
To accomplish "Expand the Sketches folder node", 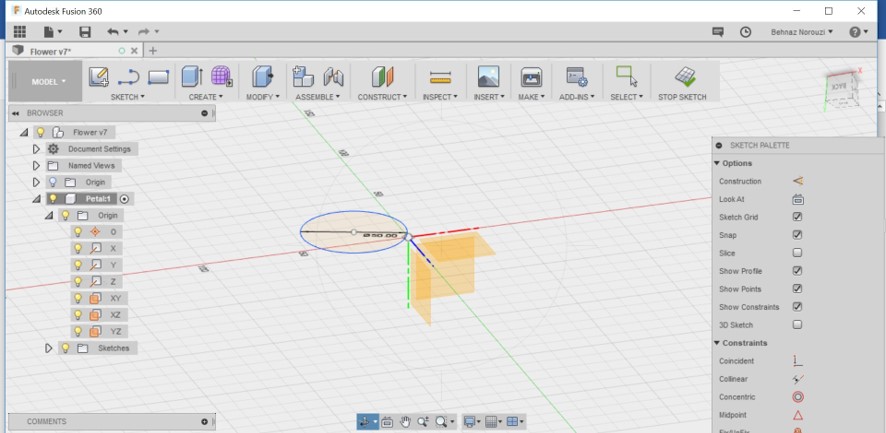I will tap(49, 348).
